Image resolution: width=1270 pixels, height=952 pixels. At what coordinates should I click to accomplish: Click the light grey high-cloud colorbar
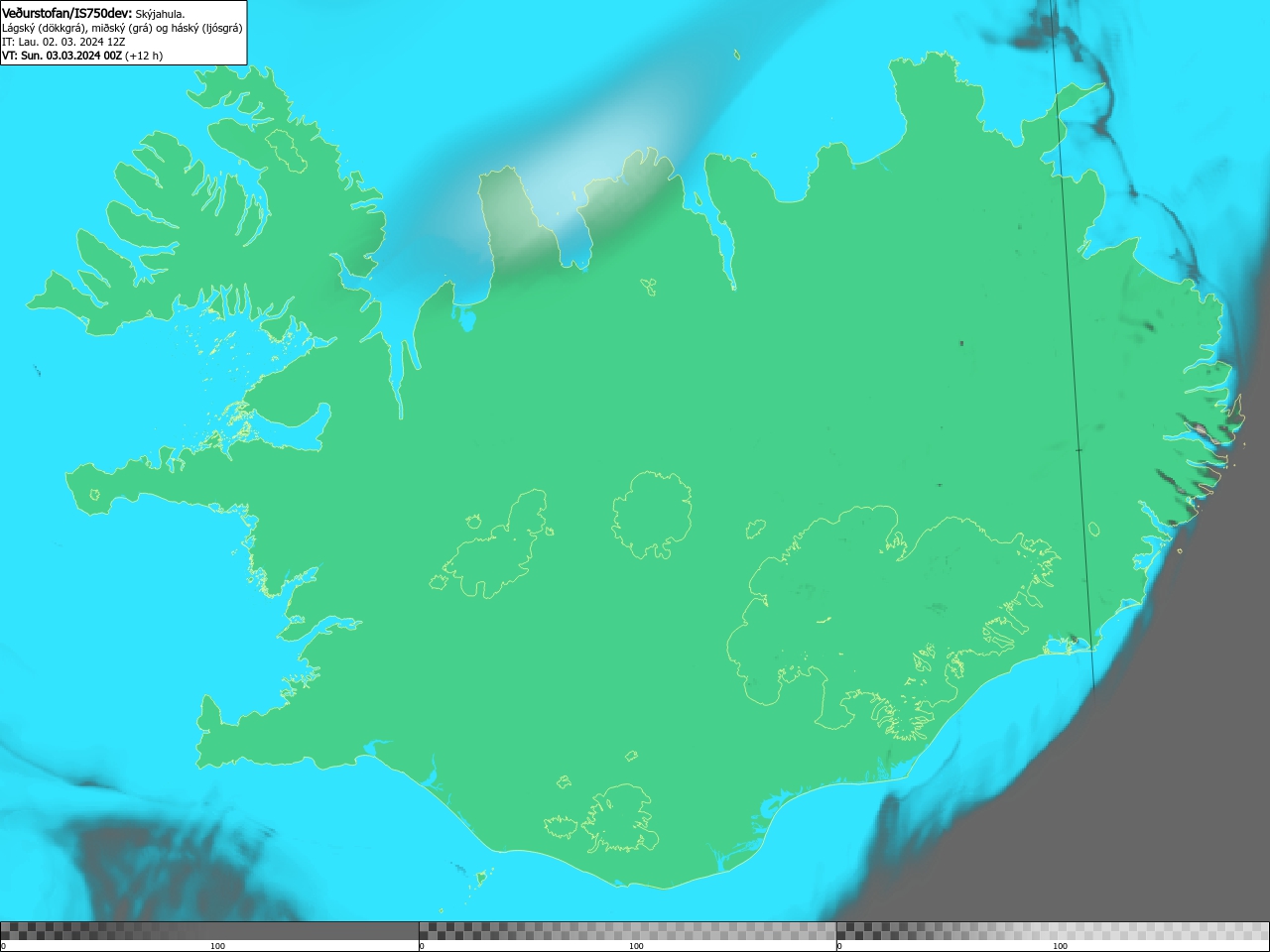1053,931
